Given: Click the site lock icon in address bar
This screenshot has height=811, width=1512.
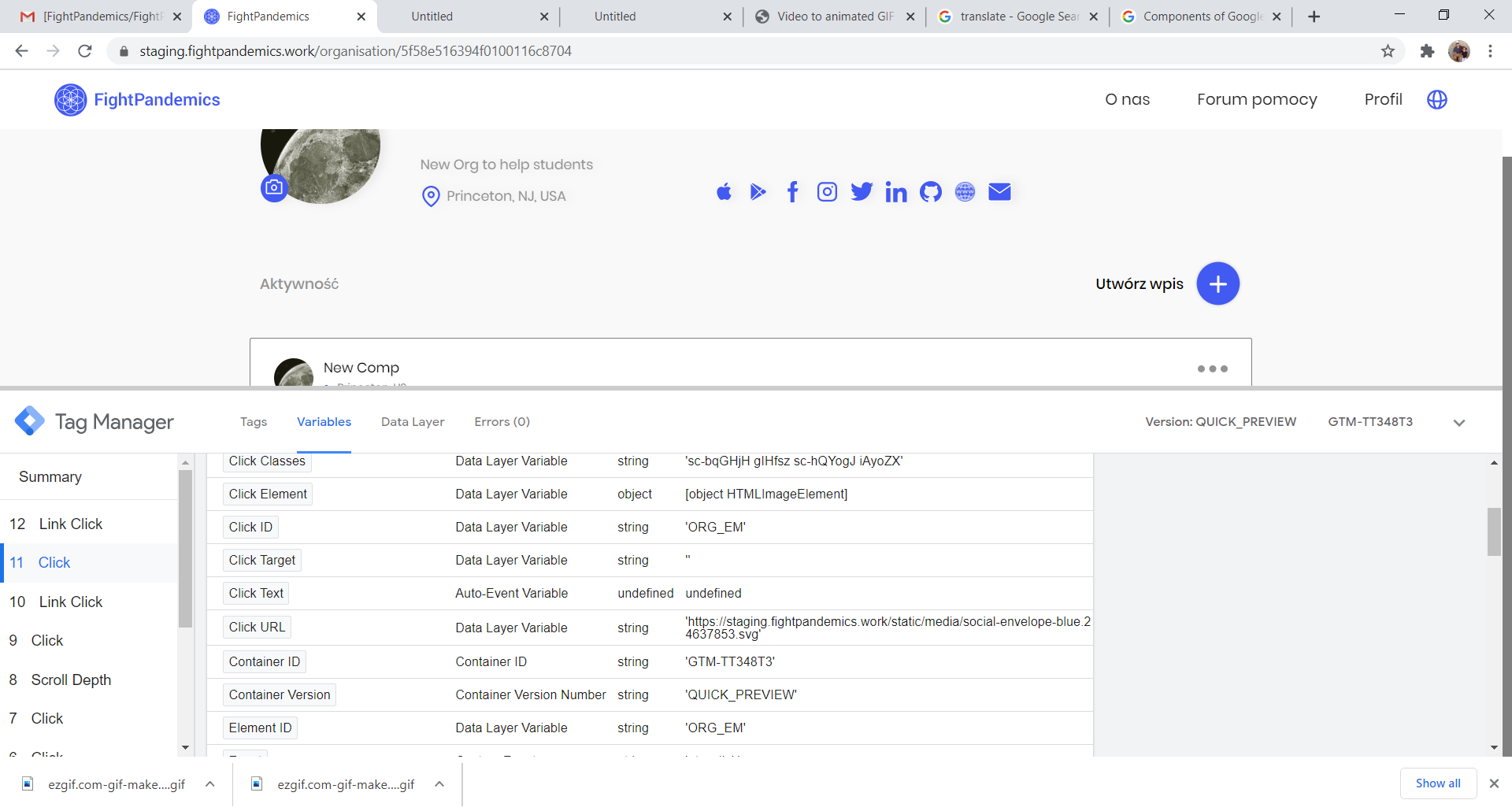Looking at the screenshot, I should 124,51.
